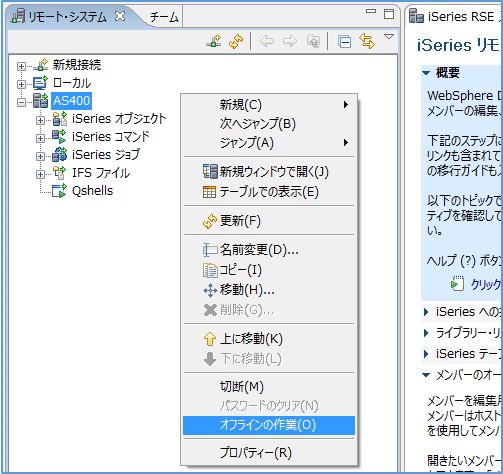Click the iSeries ジョブ subsystem icon
Screen dimensions: 503x474
(x=60, y=155)
